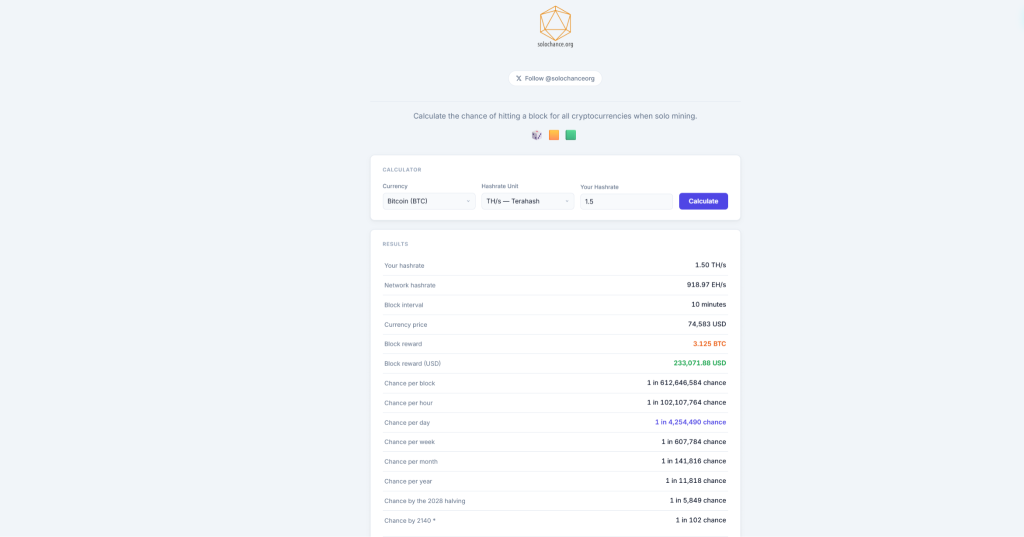Screen dimensions: 1024x537
Task: Click the X logo in the Follow button
Action: (x=519, y=78)
